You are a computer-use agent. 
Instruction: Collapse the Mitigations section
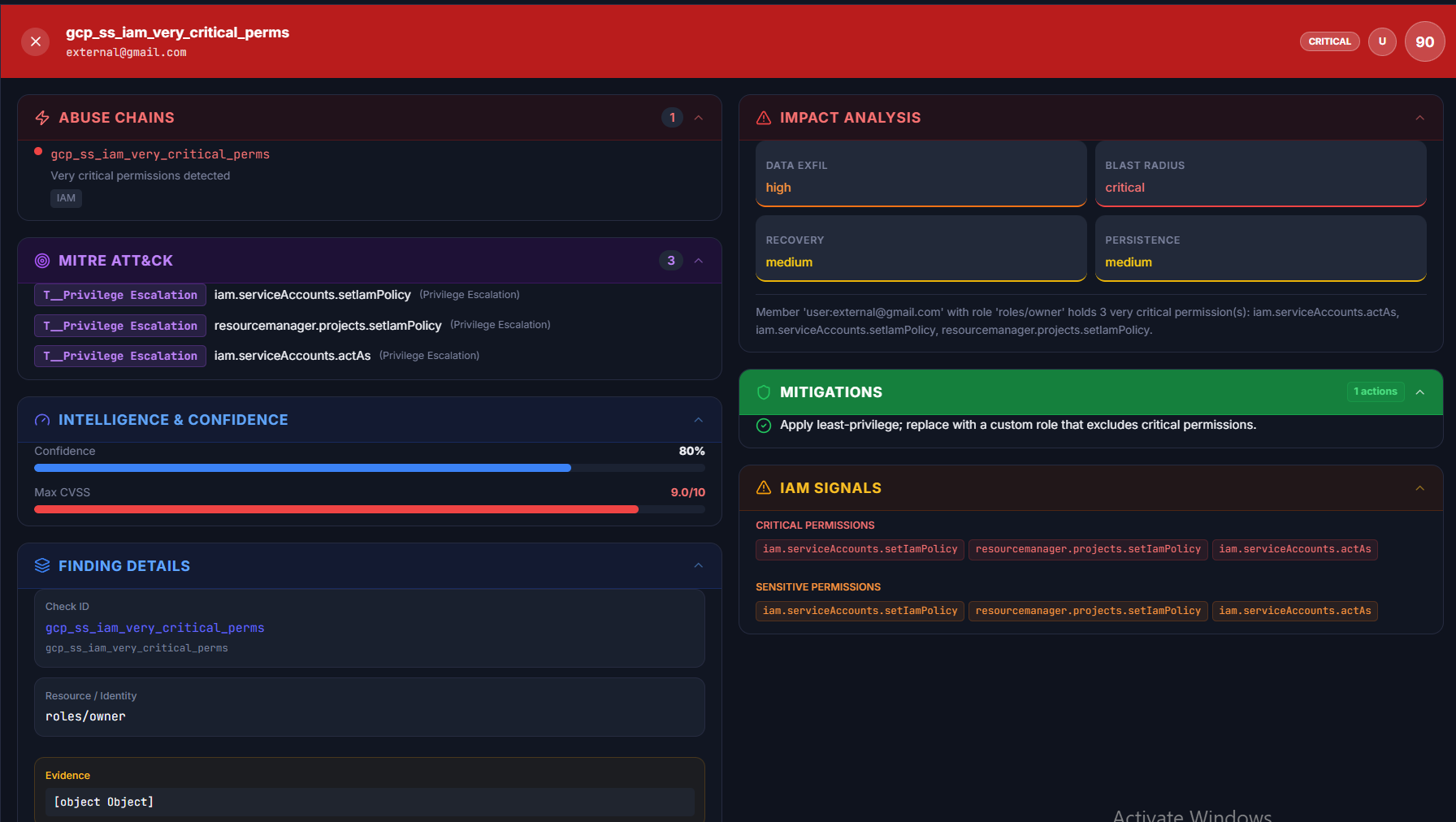pyautogui.click(x=1420, y=392)
